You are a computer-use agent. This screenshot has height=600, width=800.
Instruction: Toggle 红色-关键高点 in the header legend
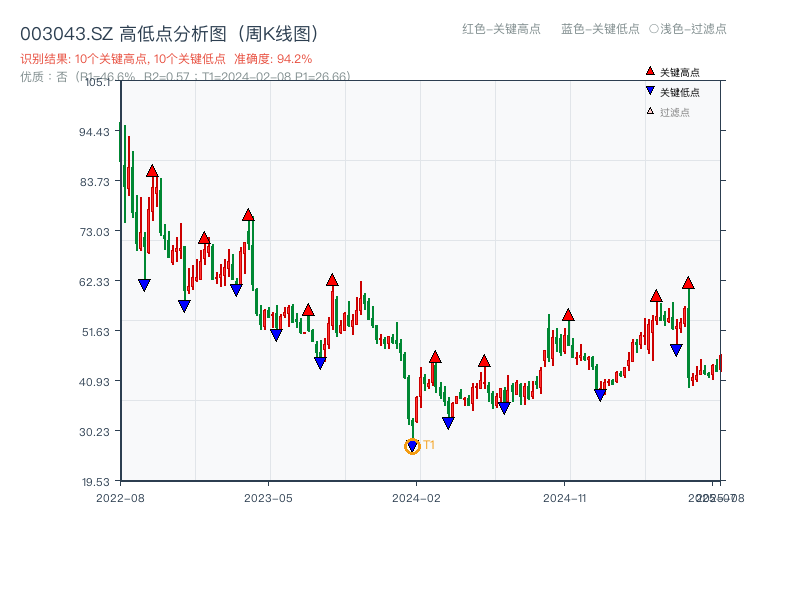(501, 29)
